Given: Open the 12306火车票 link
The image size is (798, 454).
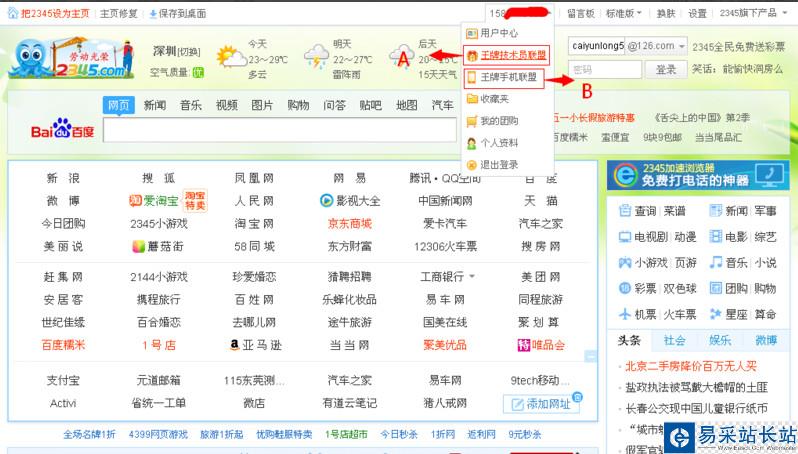Looking at the screenshot, I should 445,246.
